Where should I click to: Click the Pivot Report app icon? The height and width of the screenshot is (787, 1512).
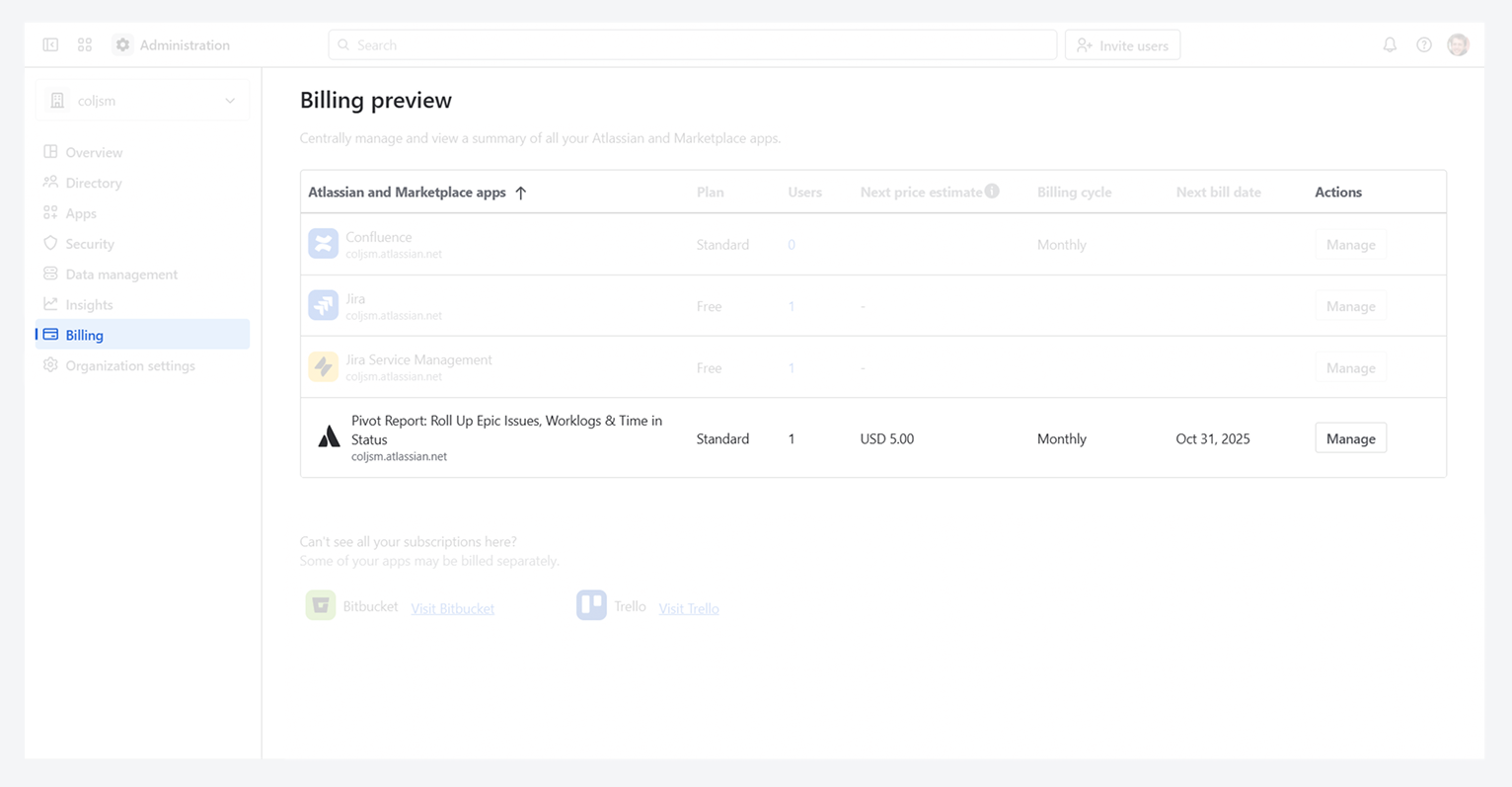329,437
